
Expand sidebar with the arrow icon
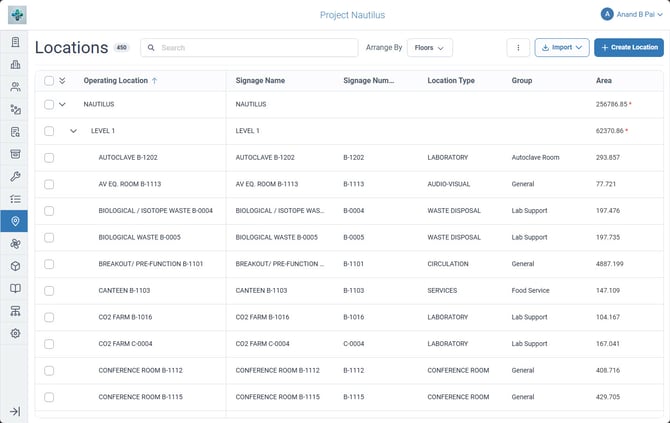point(15,411)
